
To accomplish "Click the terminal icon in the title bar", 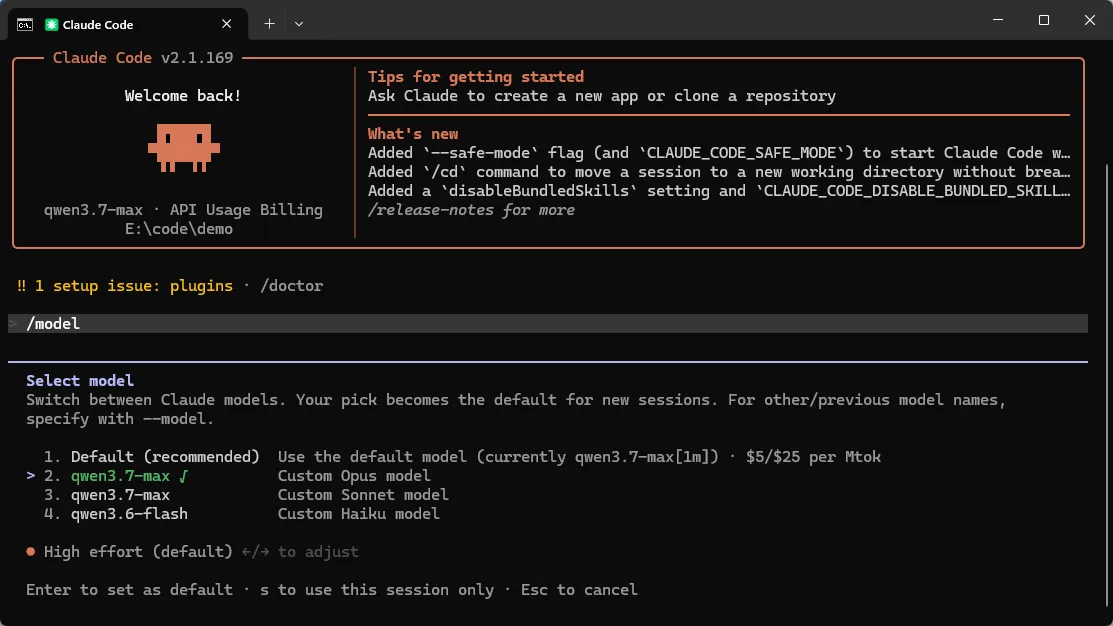I will pos(25,24).
